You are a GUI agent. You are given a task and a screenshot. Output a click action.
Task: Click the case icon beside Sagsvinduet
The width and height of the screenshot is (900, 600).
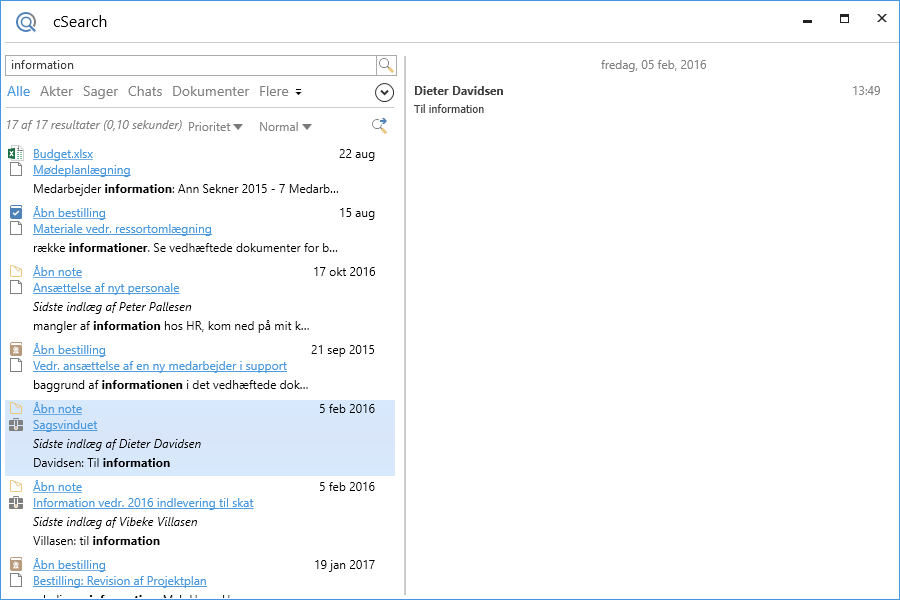pyautogui.click(x=15, y=425)
